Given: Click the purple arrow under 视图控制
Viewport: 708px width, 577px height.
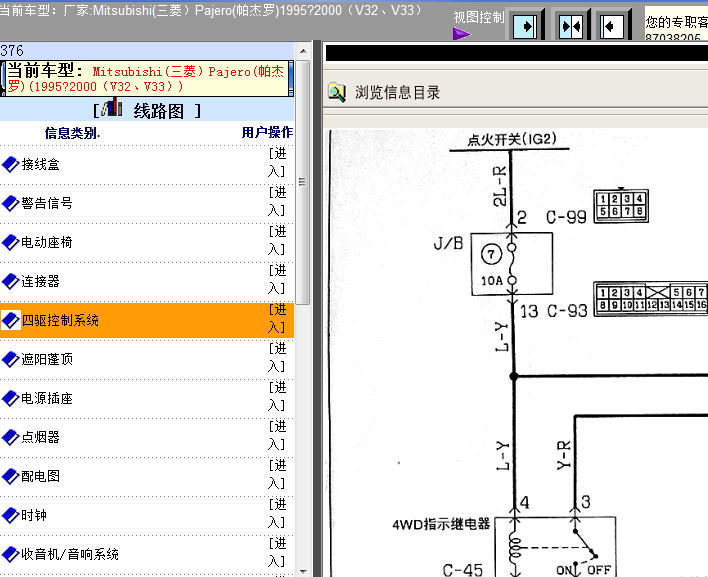Looking at the screenshot, I should (462, 34).
